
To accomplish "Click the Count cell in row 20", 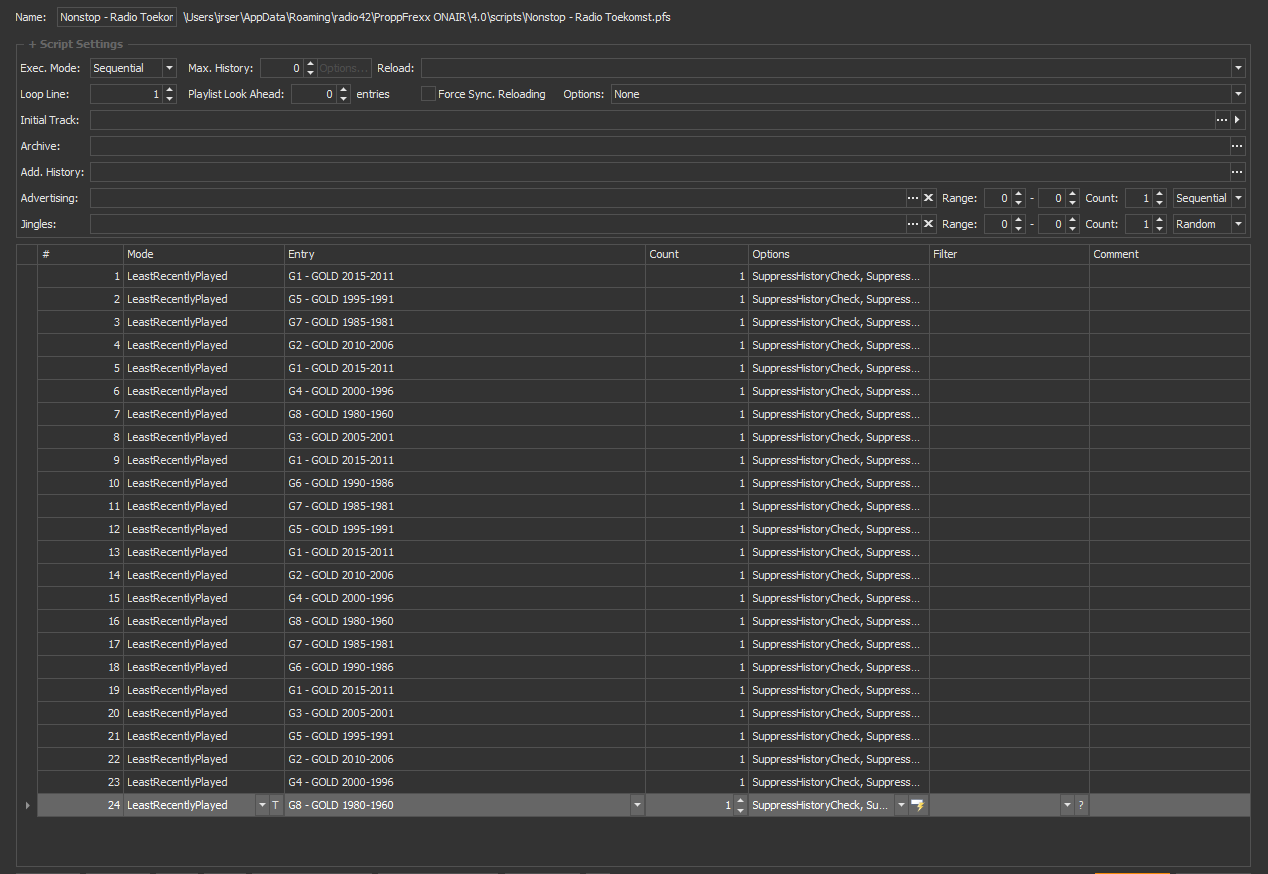I will (x=697, y=713).
